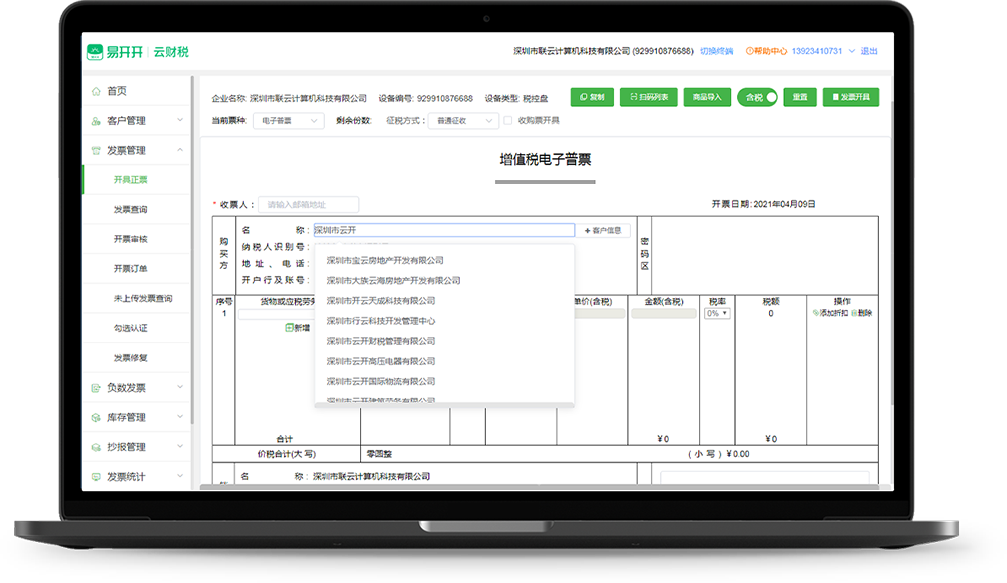1007x583 pixels.
Task: Click the 商品导入 button
Action: coord(707,97)
